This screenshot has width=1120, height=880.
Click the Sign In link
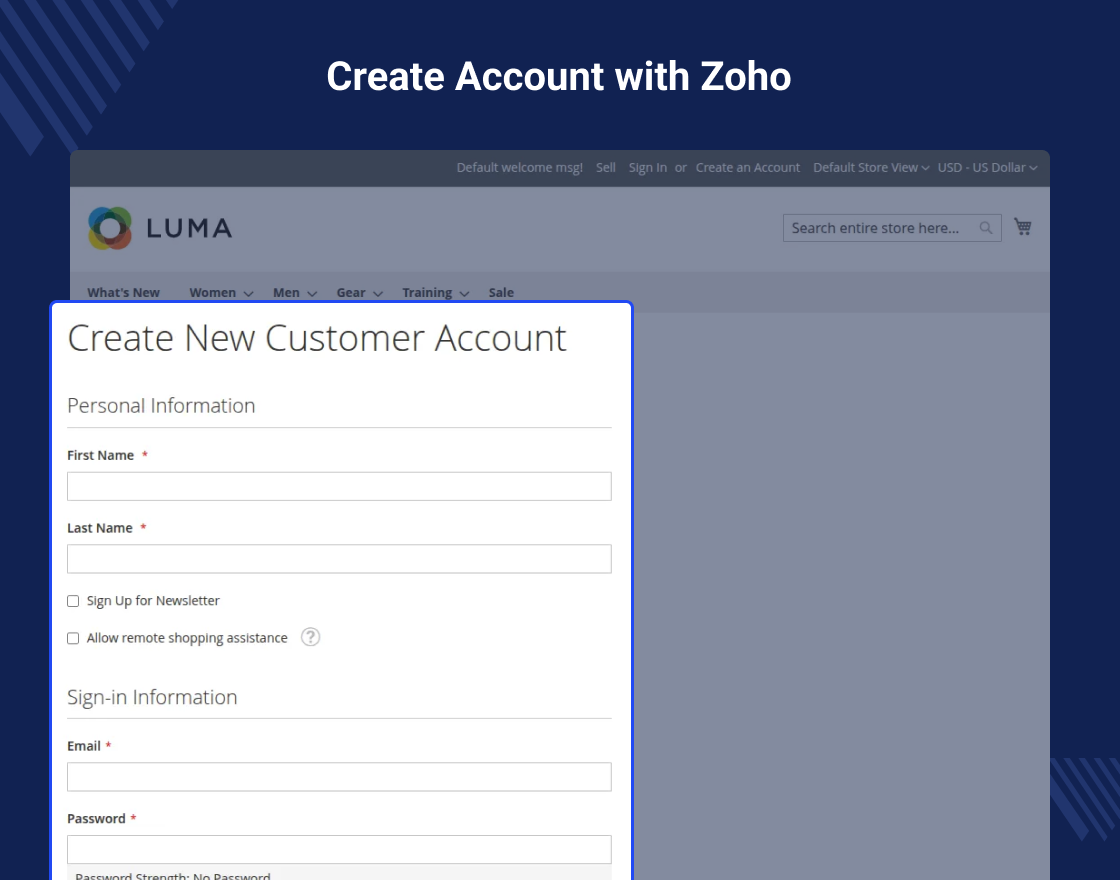(x=648, y=167)
